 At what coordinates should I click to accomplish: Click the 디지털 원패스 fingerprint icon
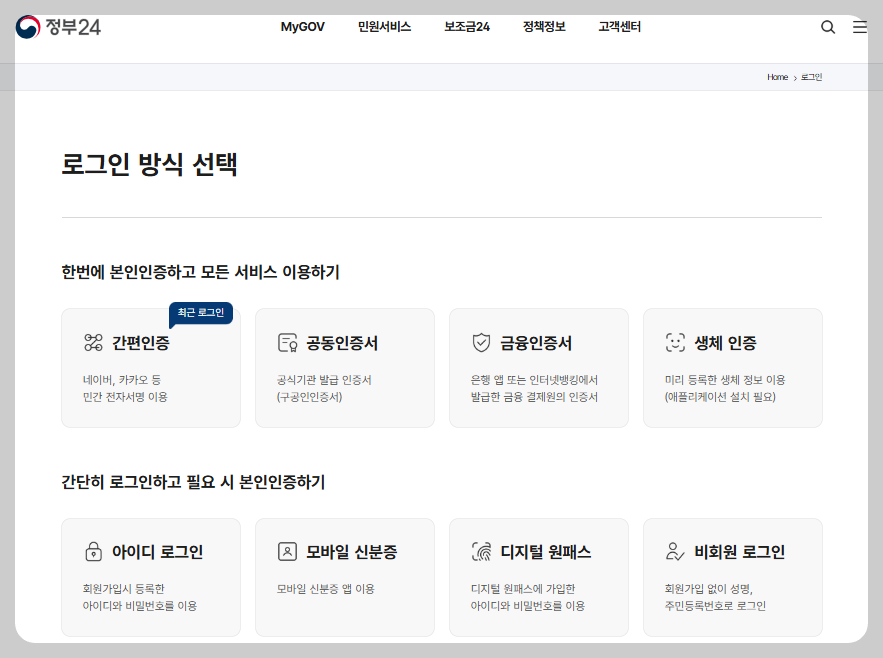click(x=481, y=552)
